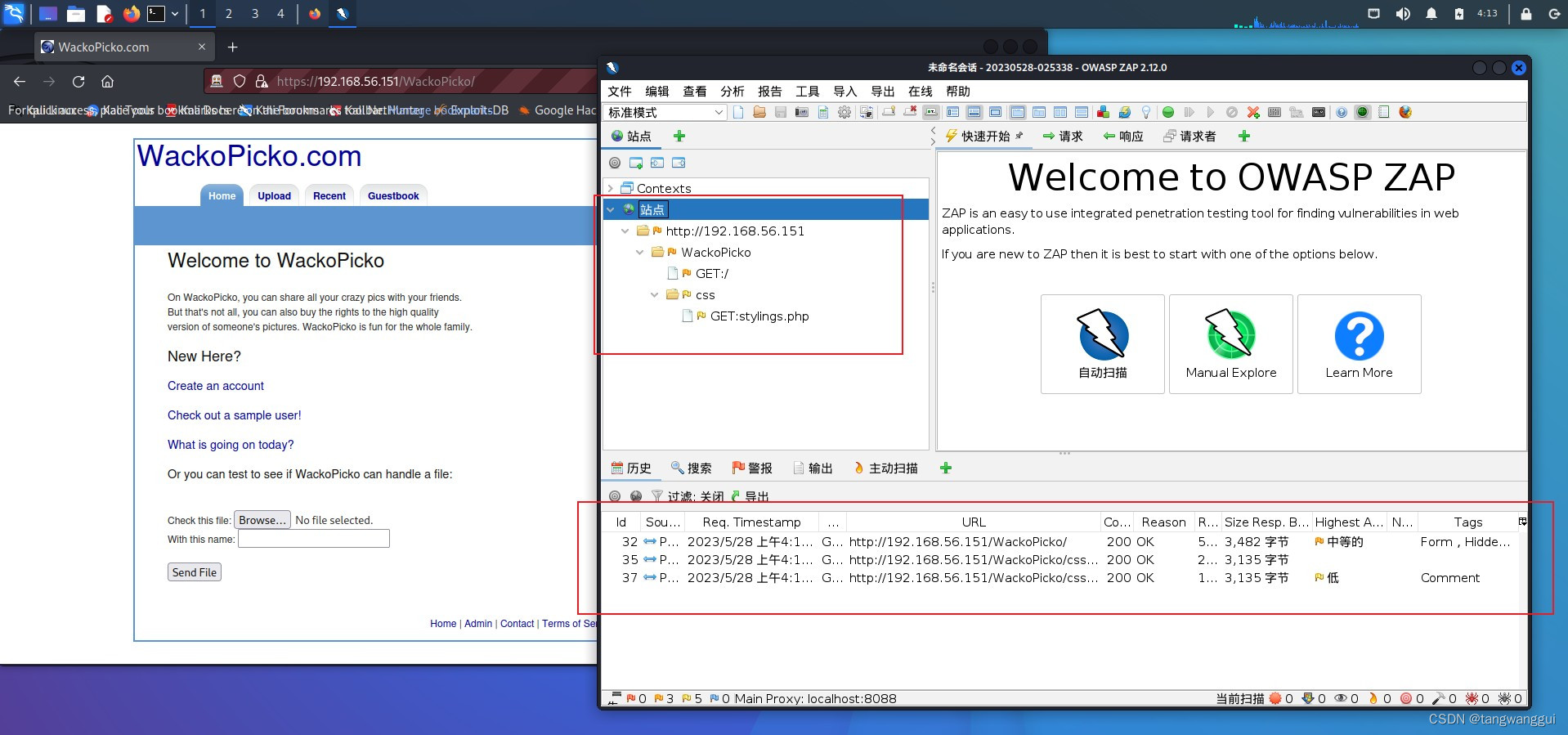Click the target scope icon in Sites panel

615,163
